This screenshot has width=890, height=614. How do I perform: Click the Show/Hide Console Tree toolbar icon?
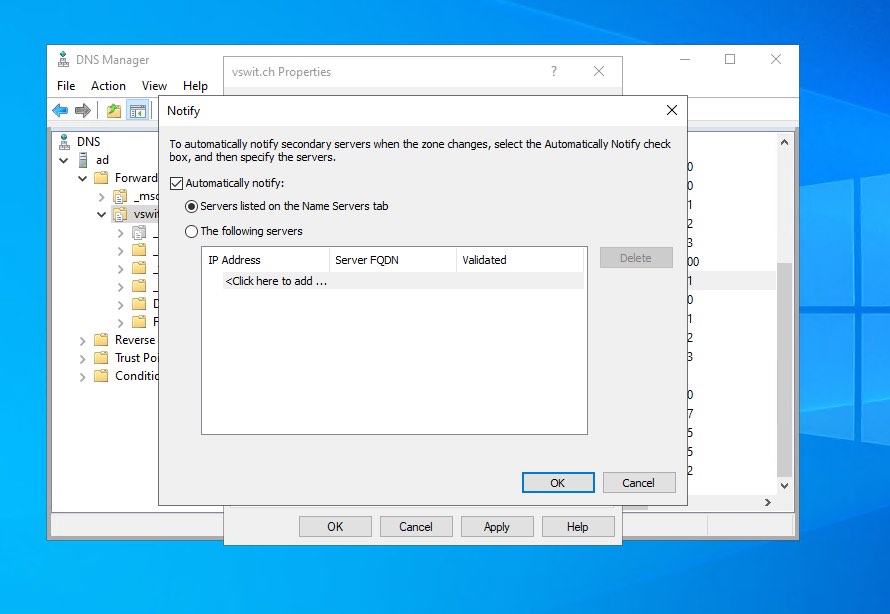coord(137,110)
